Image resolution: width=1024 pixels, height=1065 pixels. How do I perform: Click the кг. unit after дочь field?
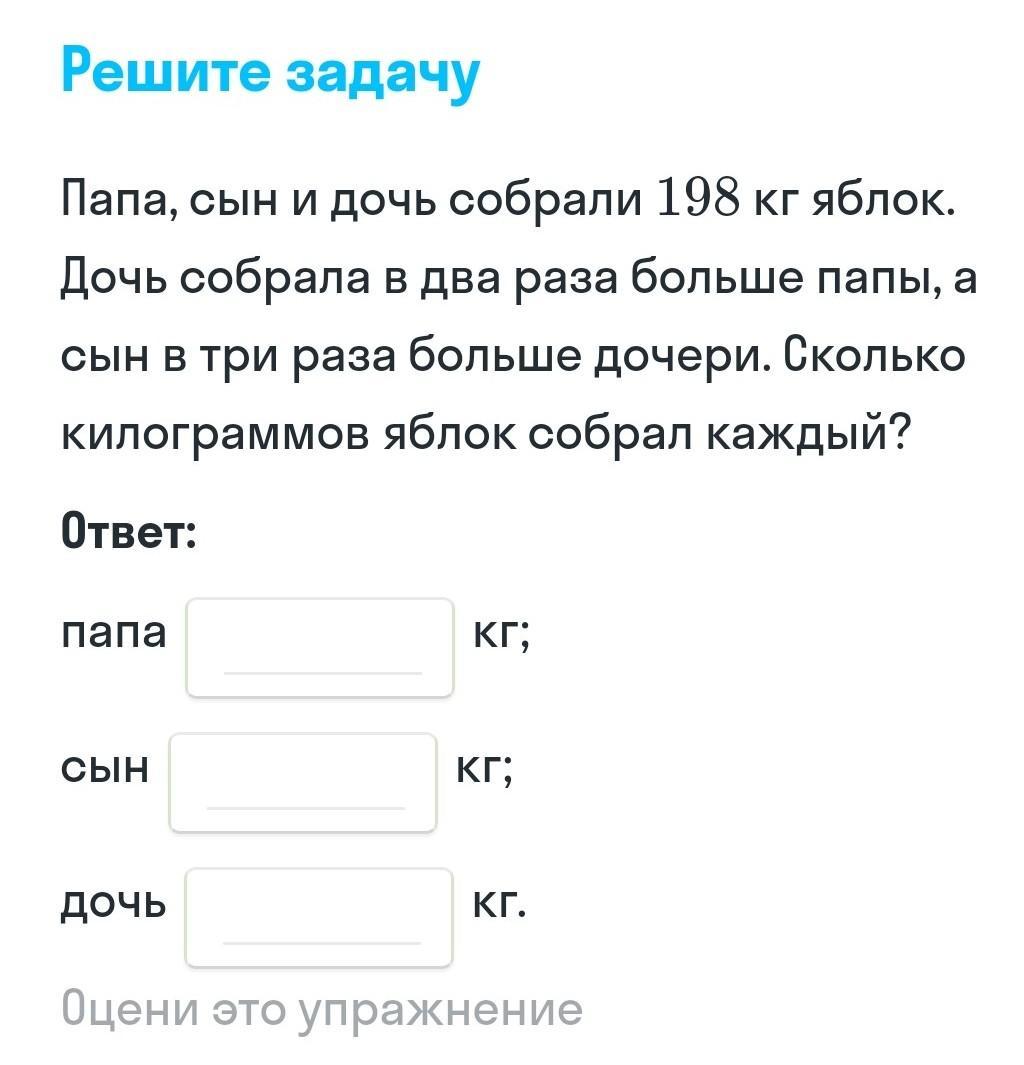[x=500, y=903]
